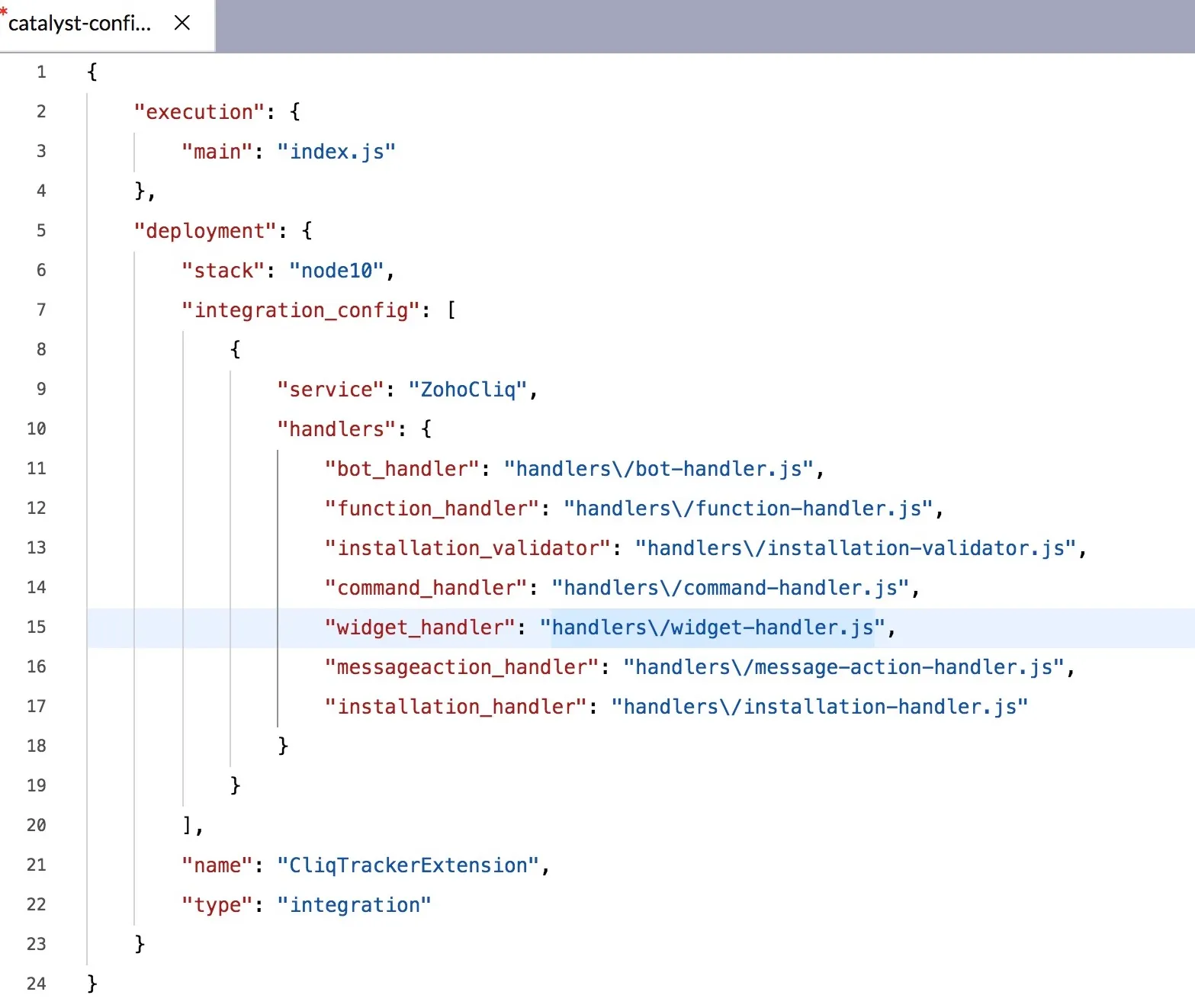Click the "installation_validator" key
The height and width of the screenshot is (1008, 1195).
pos(468,548)
